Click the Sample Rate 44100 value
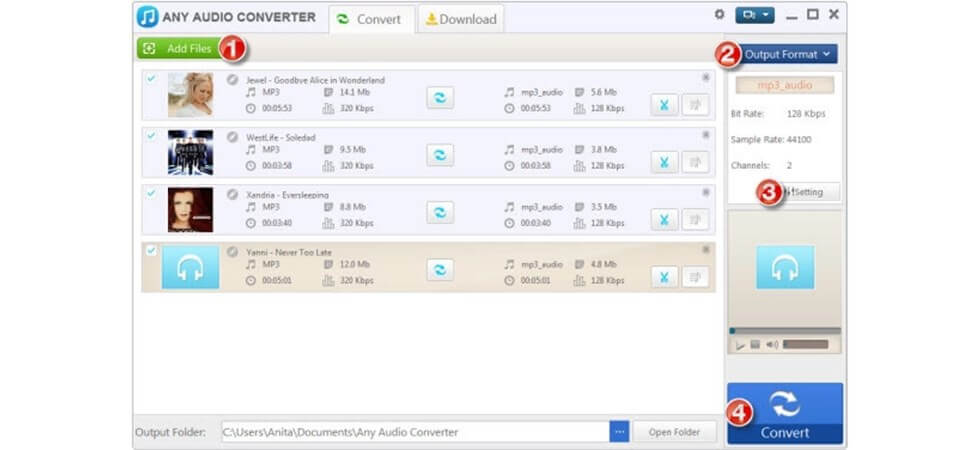 (798, 139)
